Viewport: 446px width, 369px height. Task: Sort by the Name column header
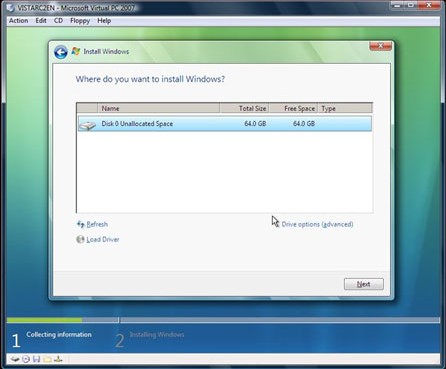coord(158,108)
